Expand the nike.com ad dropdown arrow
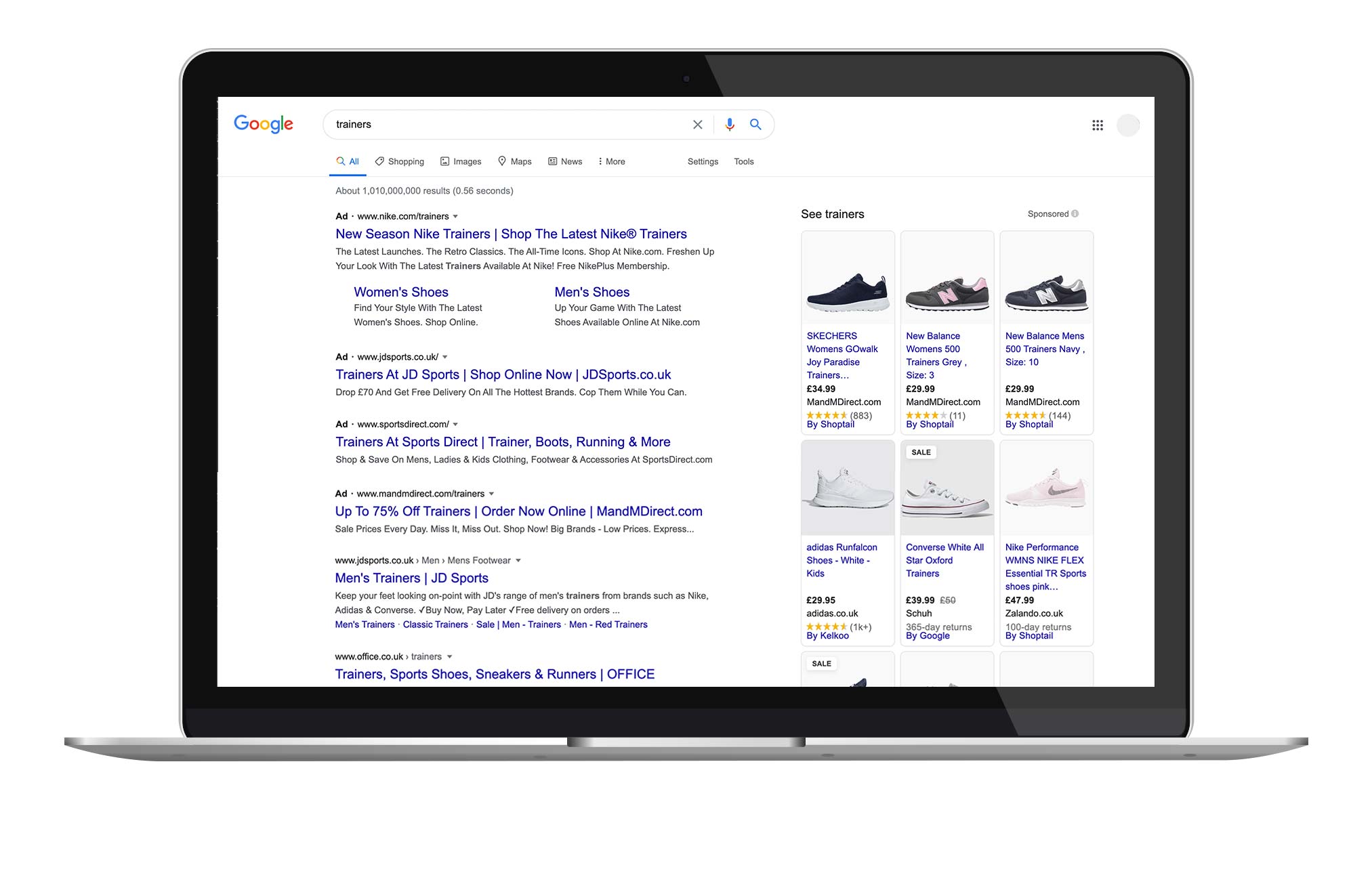 455,217
